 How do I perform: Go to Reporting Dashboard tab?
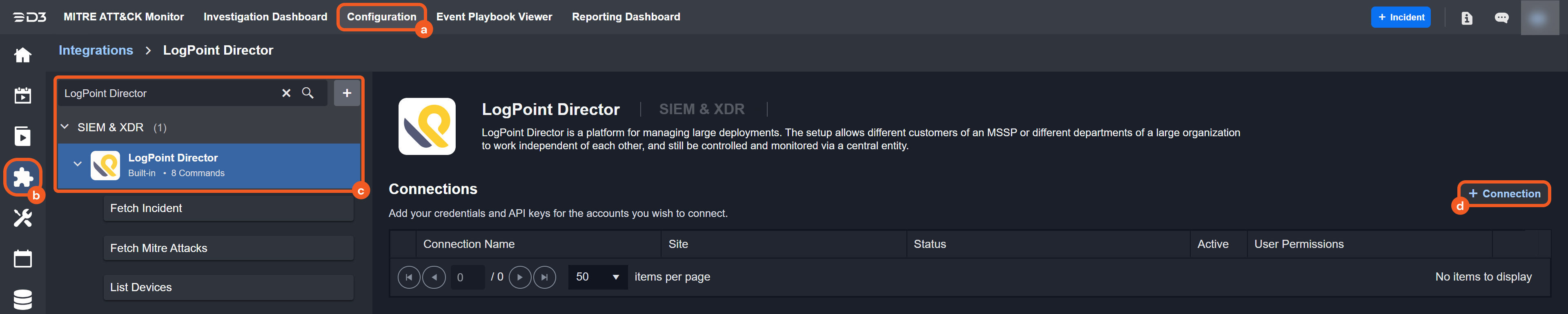coord(626,17)
